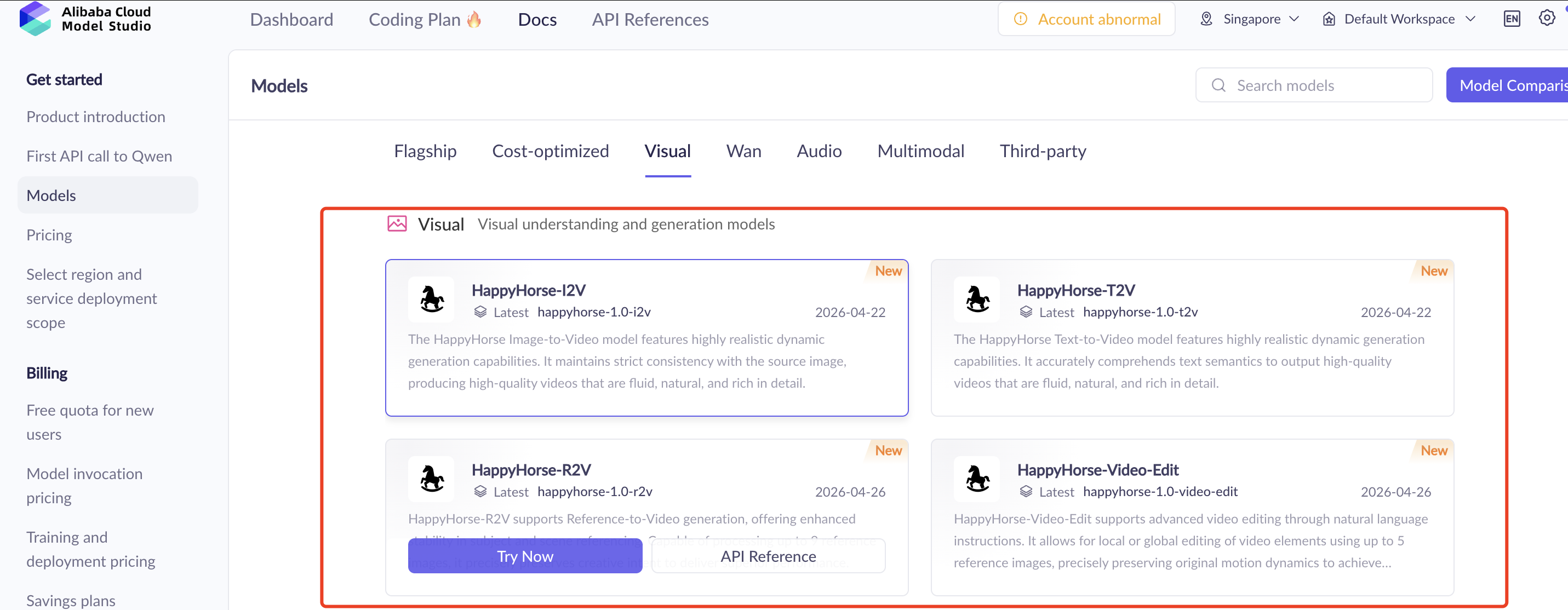1568x610 pixels.
Task: Click the fire icon next to Coding Plan
Action: (474, 20)
